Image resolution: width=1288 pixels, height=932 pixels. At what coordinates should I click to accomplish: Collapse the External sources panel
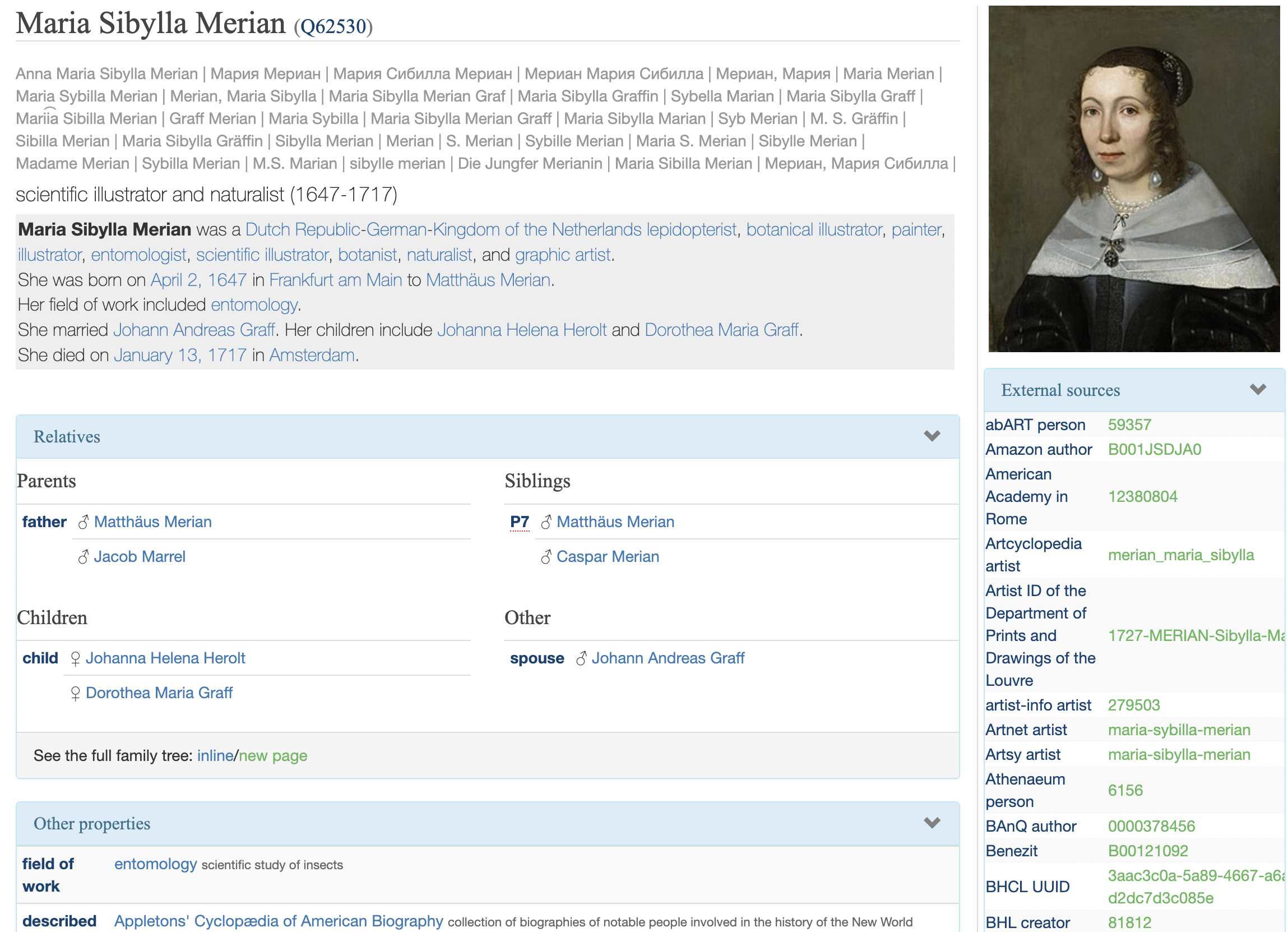point(1258,390)
